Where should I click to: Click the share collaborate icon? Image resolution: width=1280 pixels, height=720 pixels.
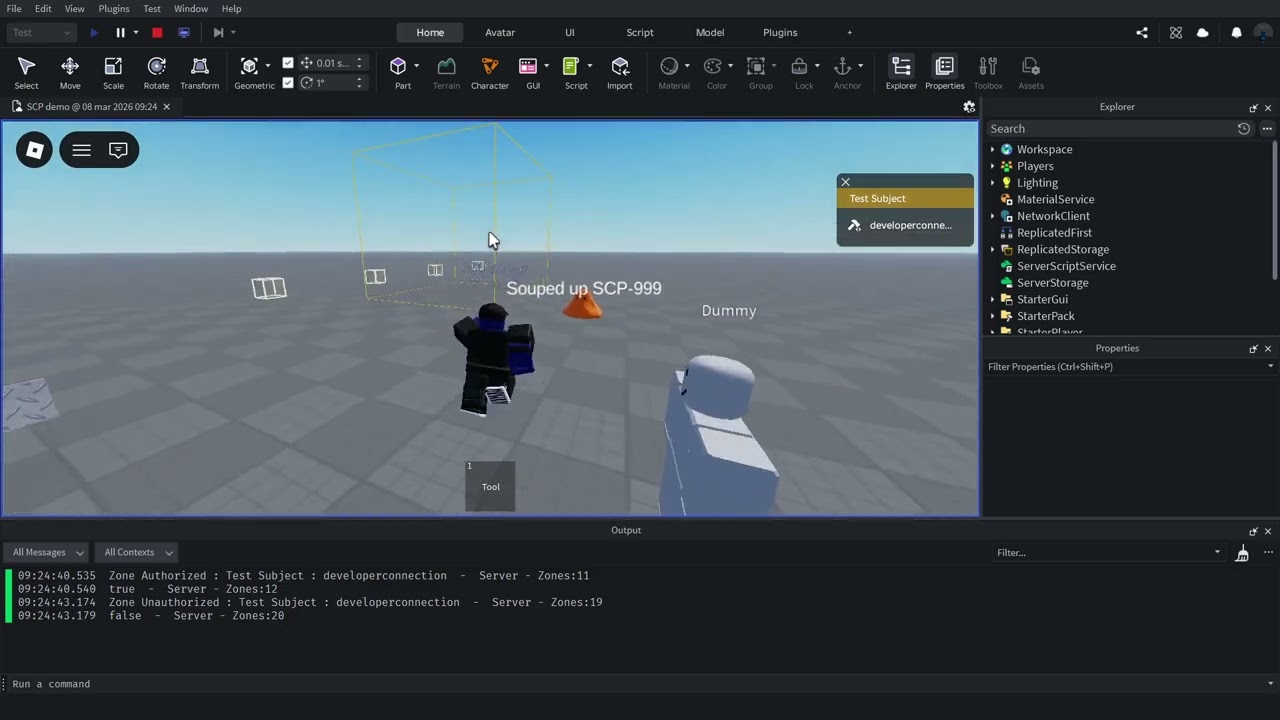coord(1142,33)
